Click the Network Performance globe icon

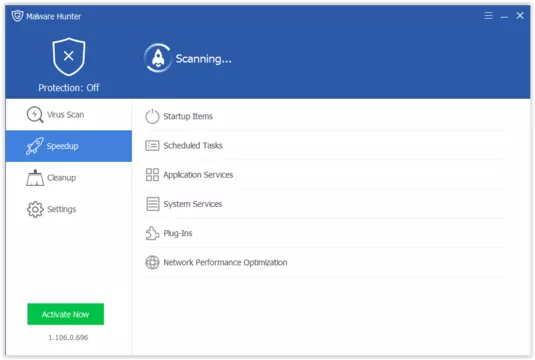click(x=152, y=262)
